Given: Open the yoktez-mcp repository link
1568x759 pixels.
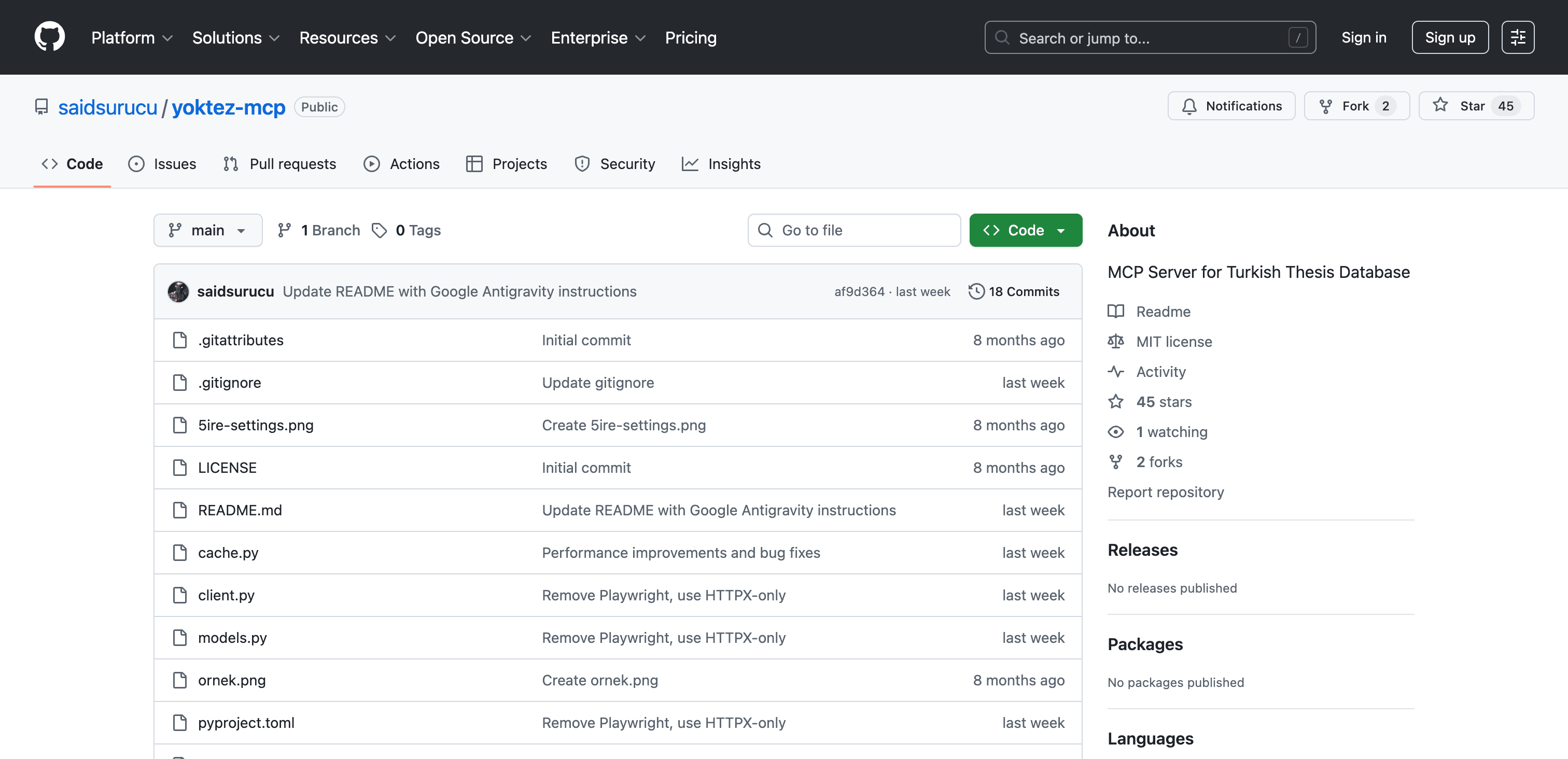Looking at the screenshot, I should [228, 107].
